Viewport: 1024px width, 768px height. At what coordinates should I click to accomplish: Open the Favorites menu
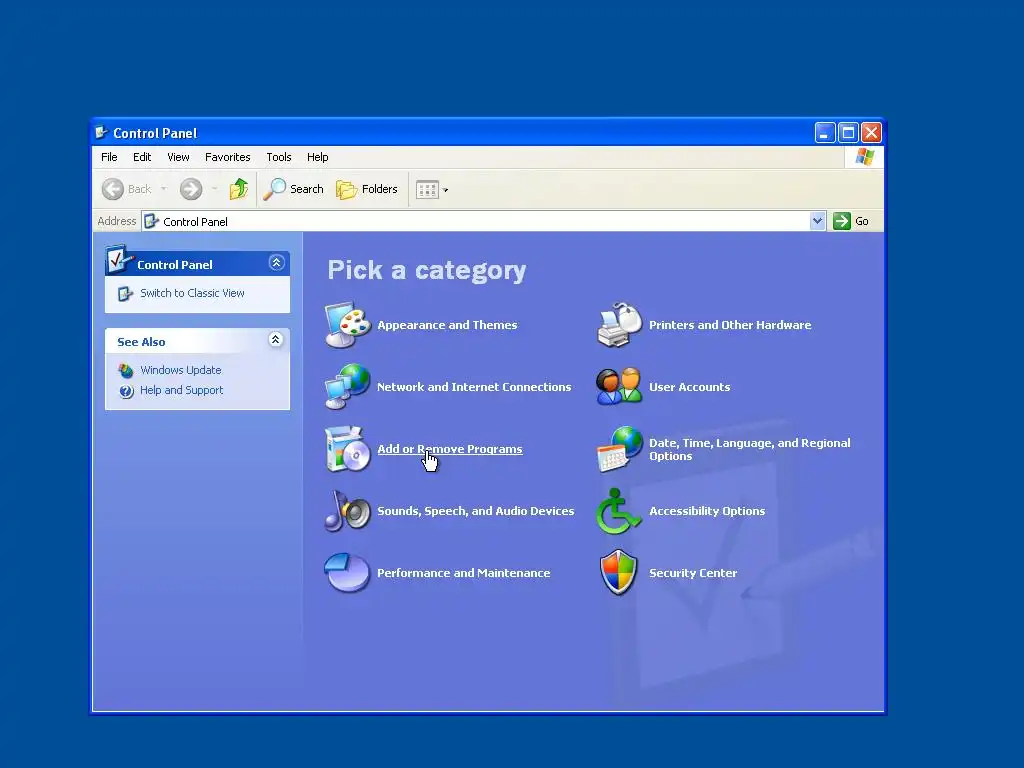click(x=227, y=157)
